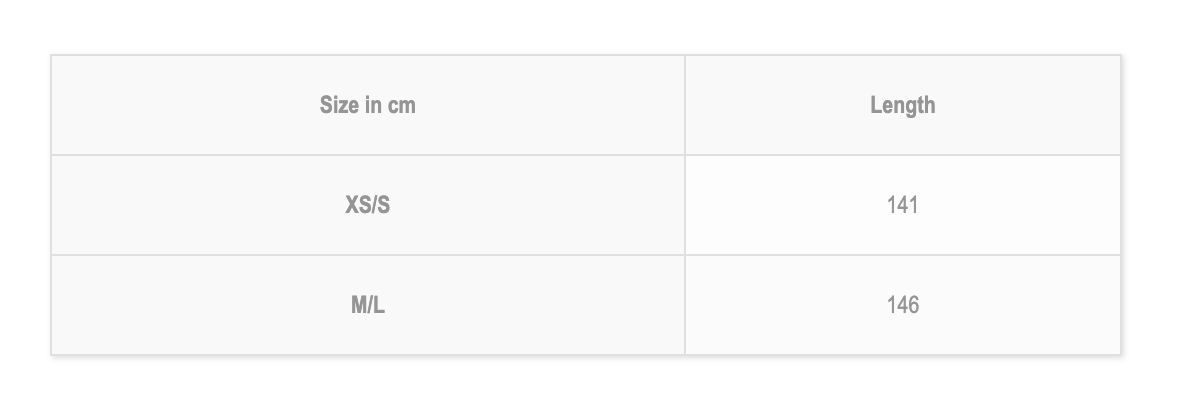The image size is (1178, 402).
Task: Click the letter "L" in M/L label
Action: 379,305
